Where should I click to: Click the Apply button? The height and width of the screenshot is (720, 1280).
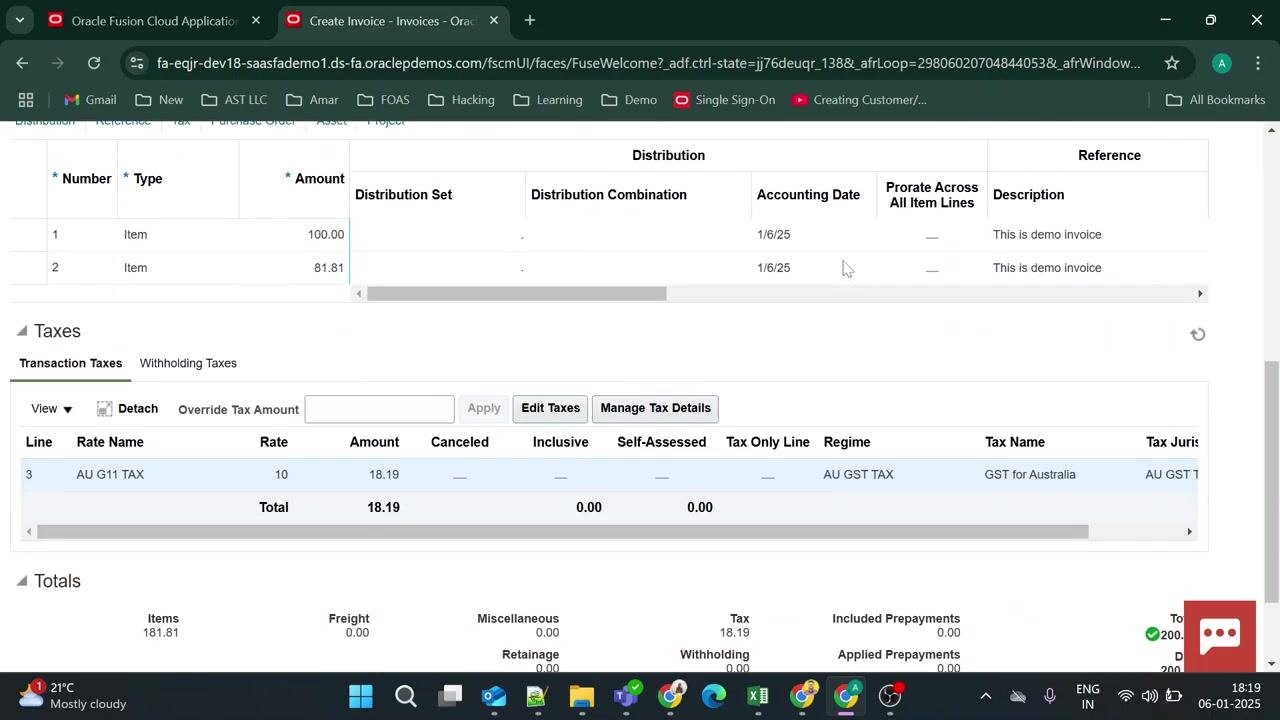(x=484, y=408)
